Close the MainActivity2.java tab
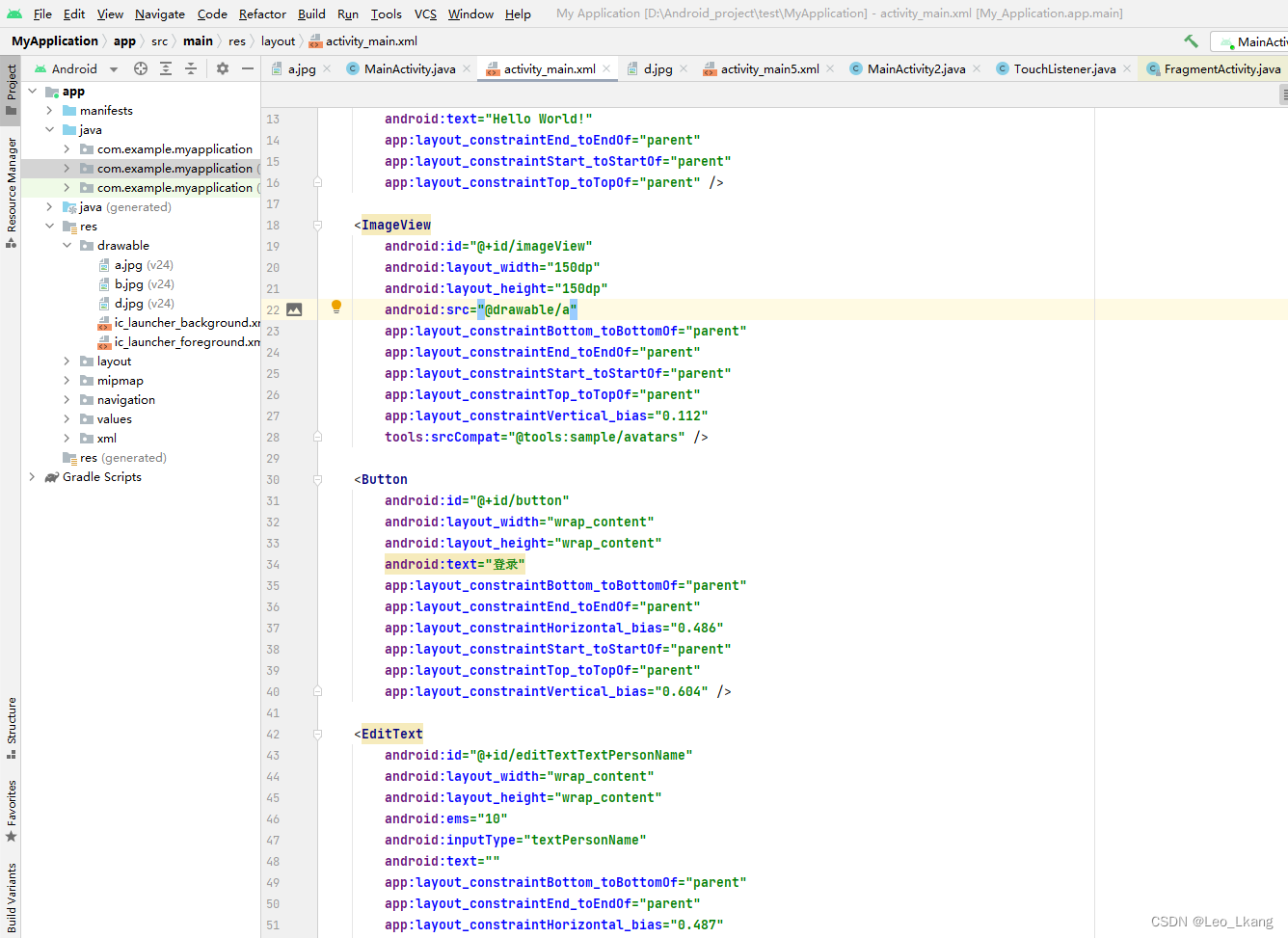This screenshot has height=938, width=1288. coord(977,68)
